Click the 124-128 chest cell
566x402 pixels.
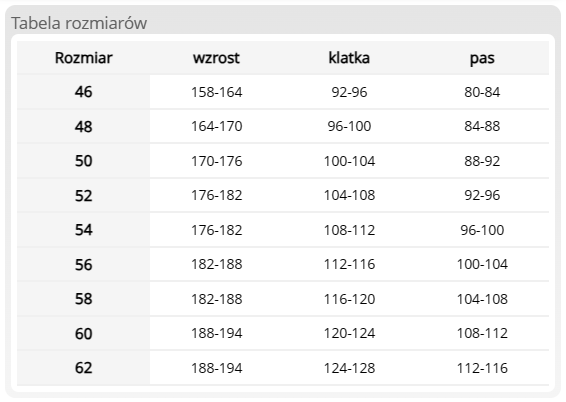click(x=349, y=368)
